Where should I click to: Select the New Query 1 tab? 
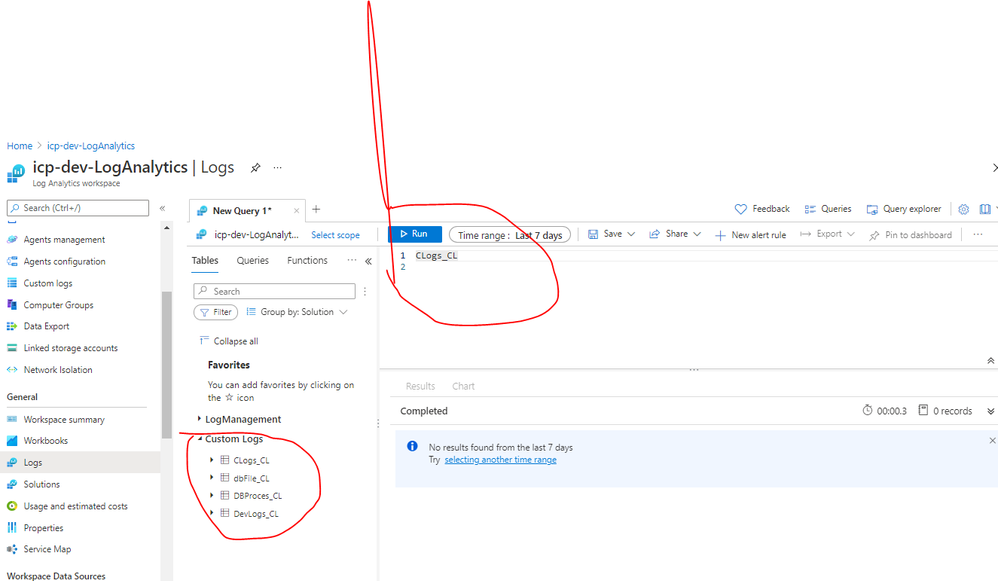point(242,211)
